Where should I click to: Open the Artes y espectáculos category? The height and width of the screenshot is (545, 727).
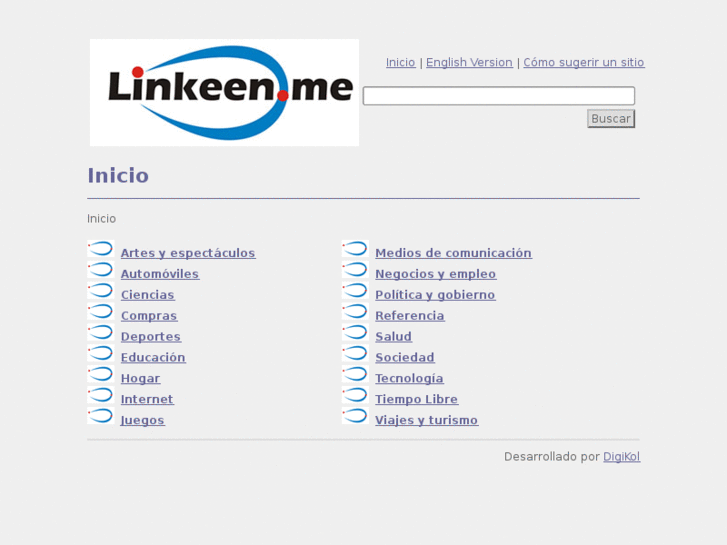click(188, 253)
